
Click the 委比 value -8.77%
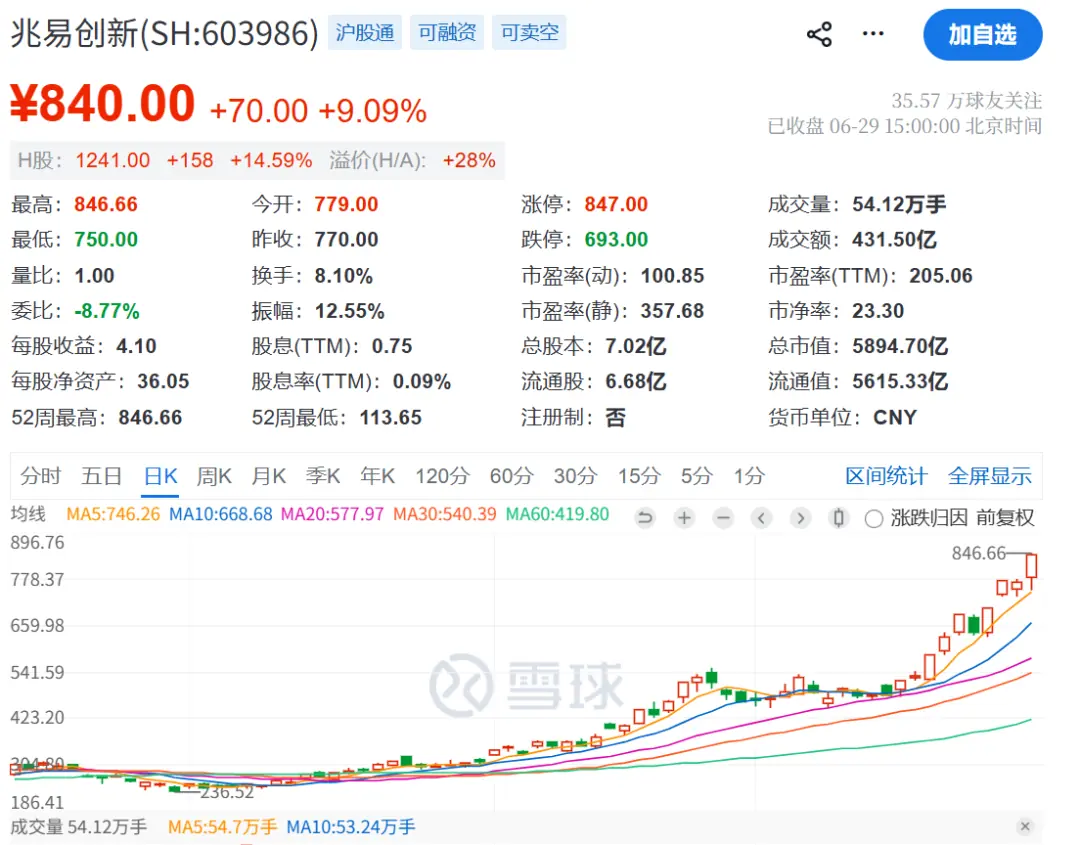(107, 311)
